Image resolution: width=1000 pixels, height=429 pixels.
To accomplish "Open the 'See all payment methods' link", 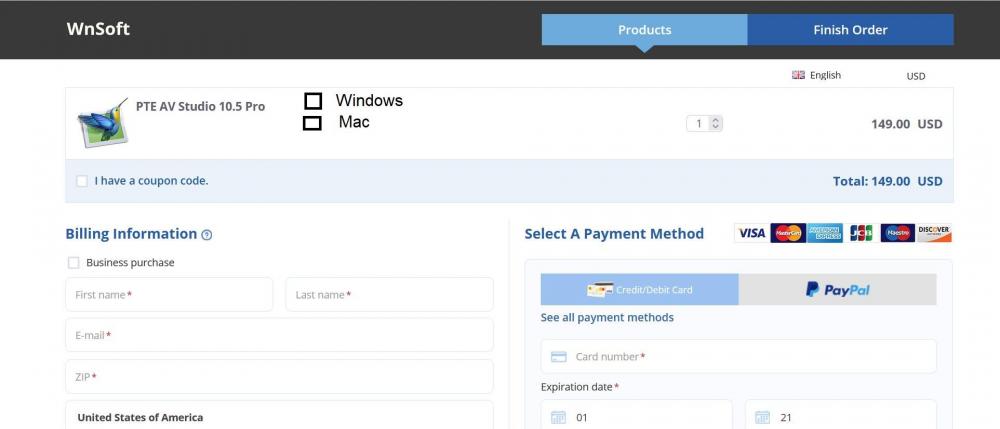I will point(607,318).
